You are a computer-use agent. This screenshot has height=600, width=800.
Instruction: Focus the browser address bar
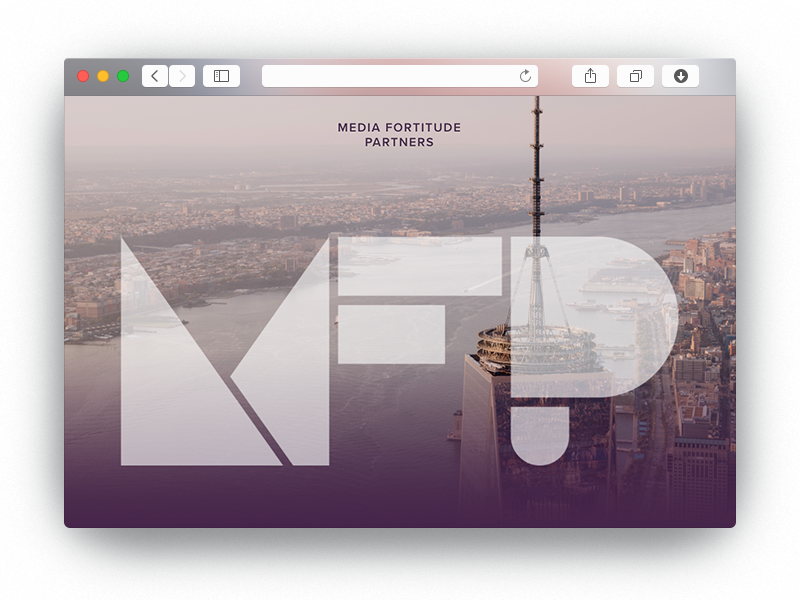coord(400,76)
